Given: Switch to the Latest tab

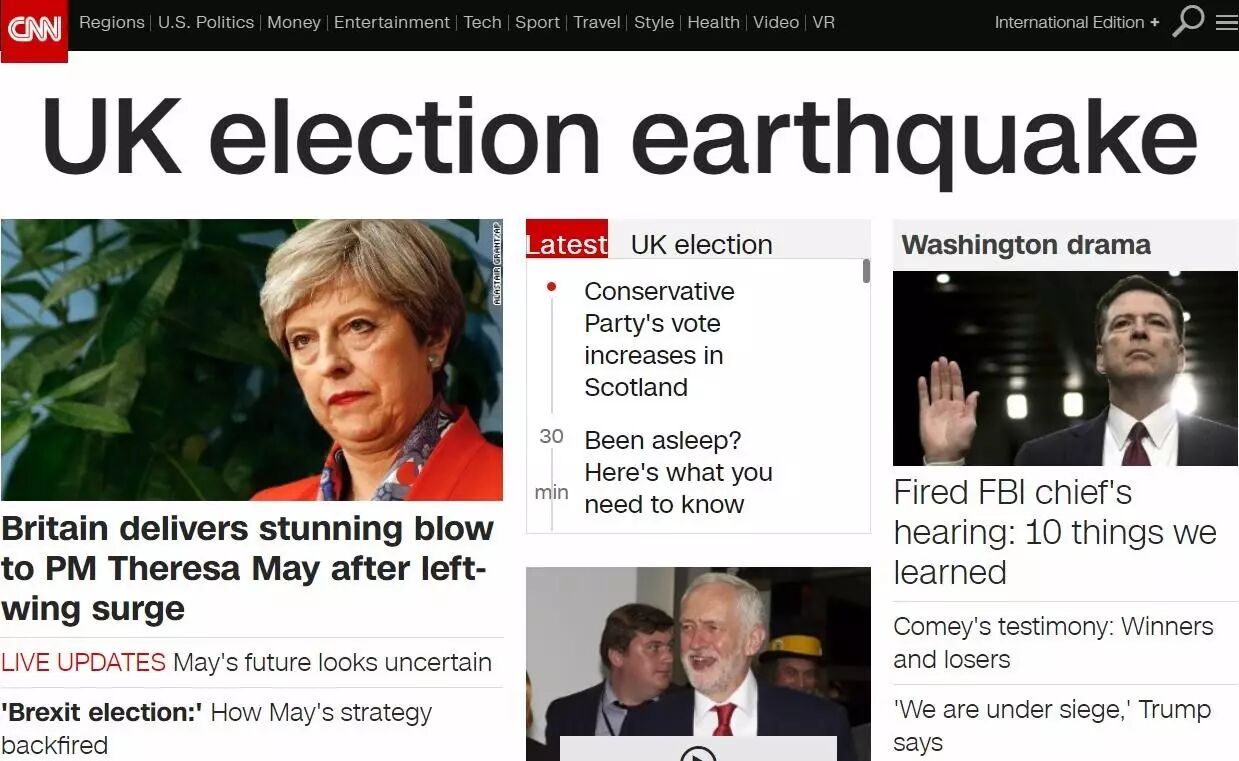Looking at the screenshot, I should click(x=567, y=243).
